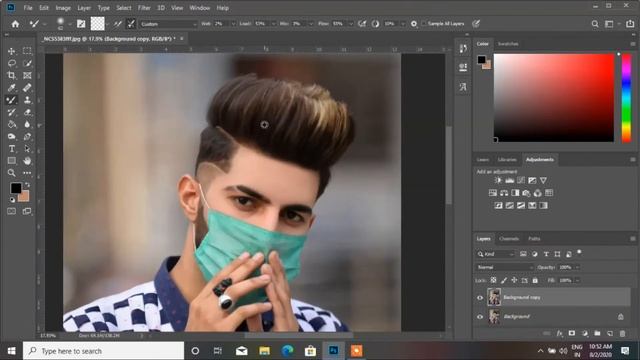Select the Spot Healing Brush tool
Image resolution: width=640 pixels, height=360 pixels.
tap(27, 88)
